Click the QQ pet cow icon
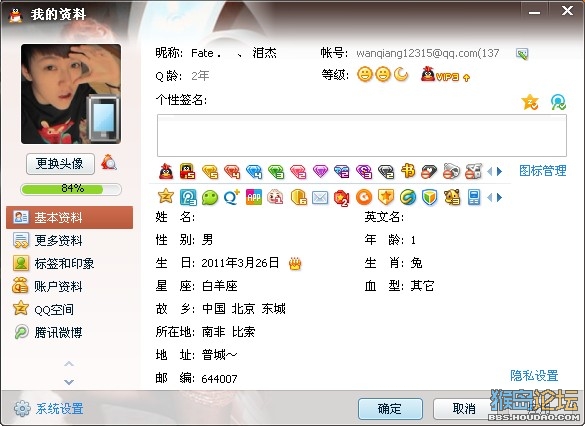 tap(452, 197)
